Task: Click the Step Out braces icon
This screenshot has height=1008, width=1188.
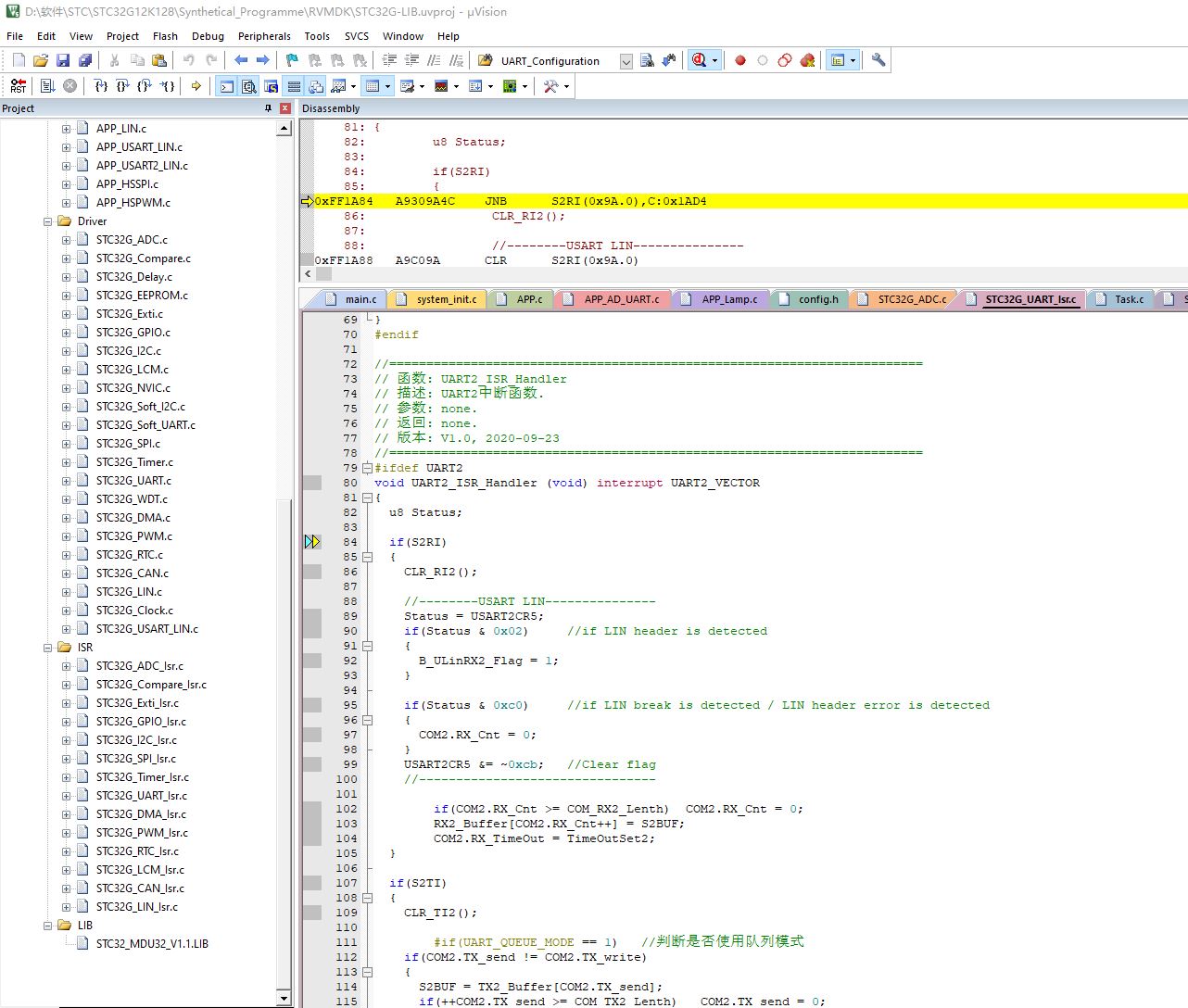Action: pos(145,86)
